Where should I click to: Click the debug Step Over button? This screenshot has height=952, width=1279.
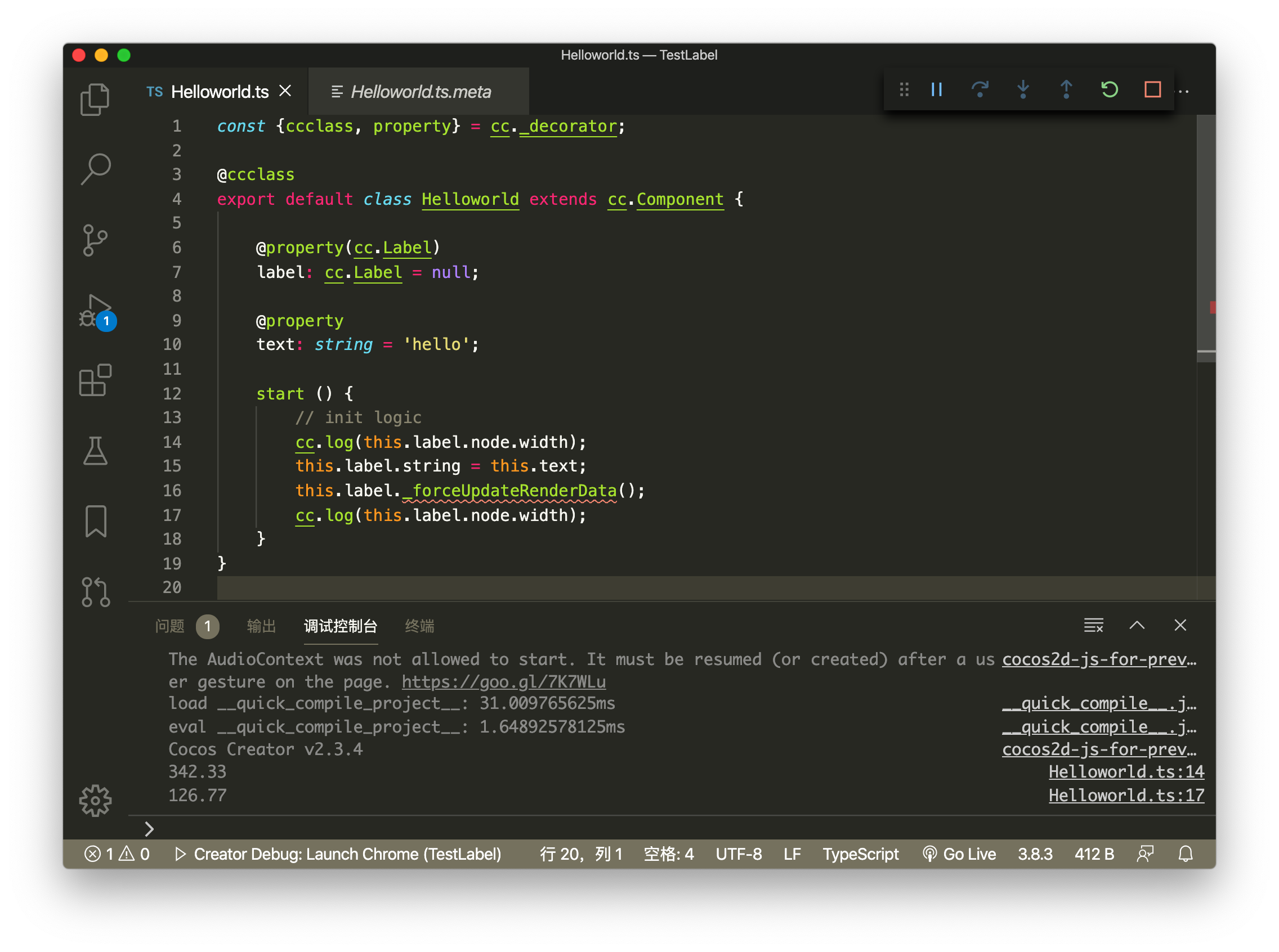(x=979, y=89)
